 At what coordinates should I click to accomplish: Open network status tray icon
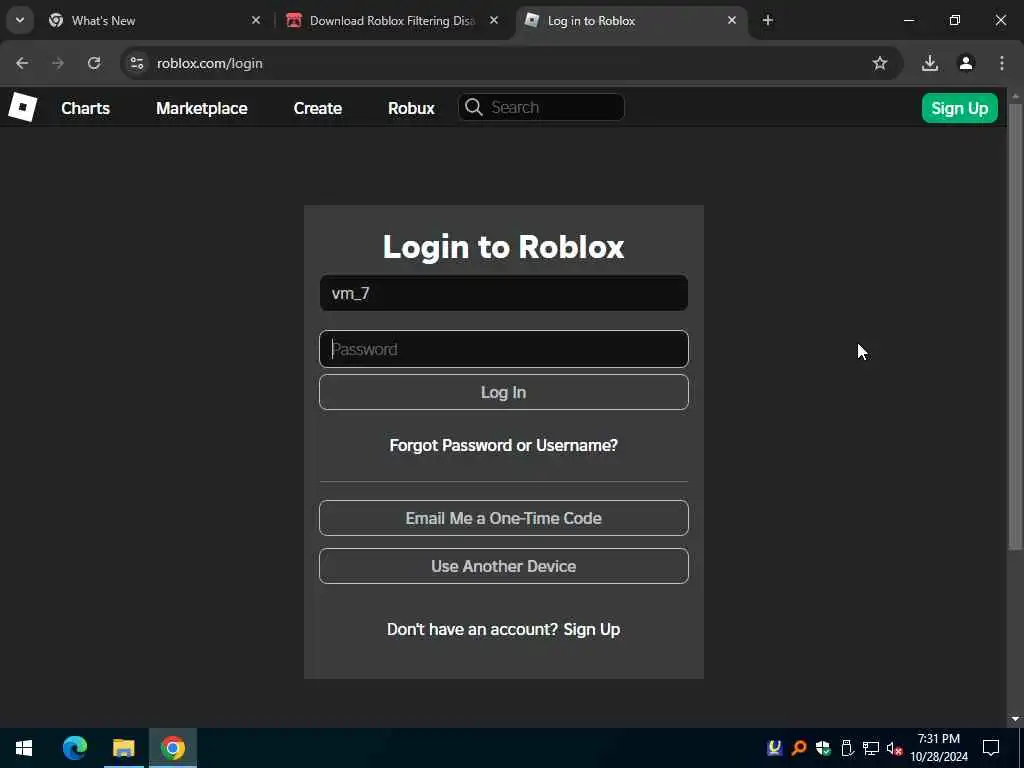click(871, 748)
